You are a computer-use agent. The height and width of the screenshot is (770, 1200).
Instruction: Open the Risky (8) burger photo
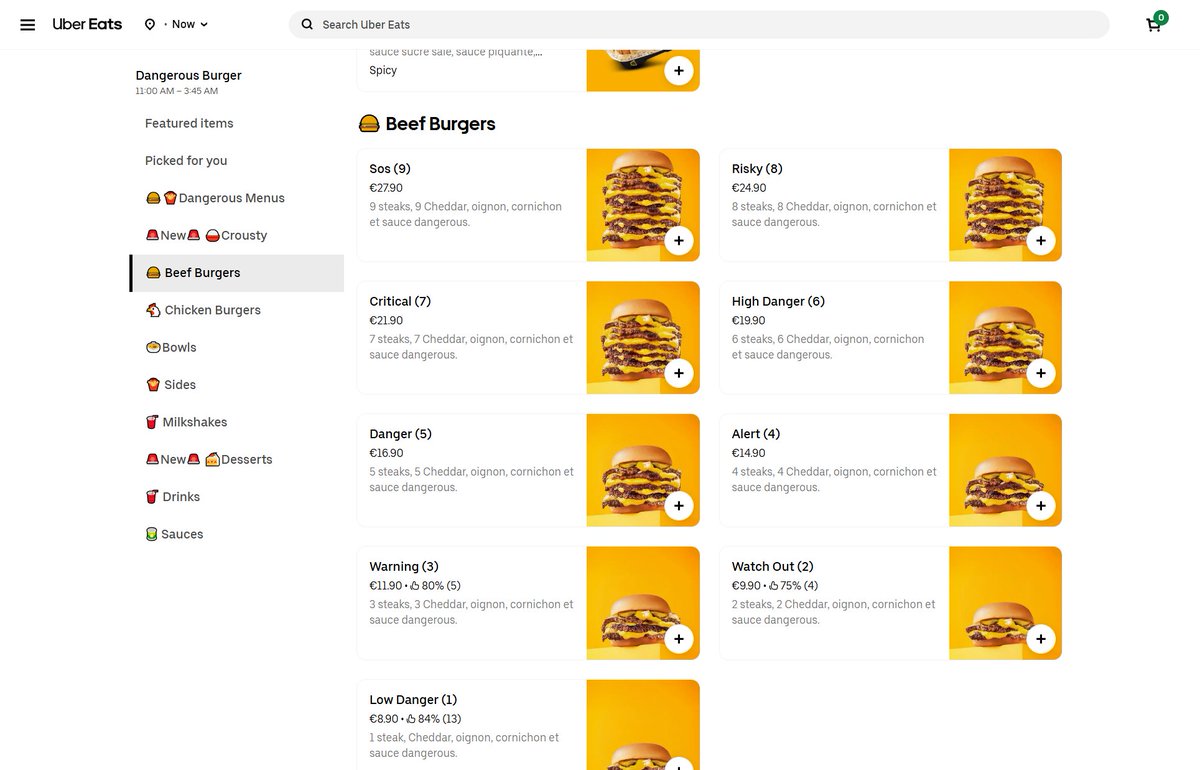pos(1005,205)
